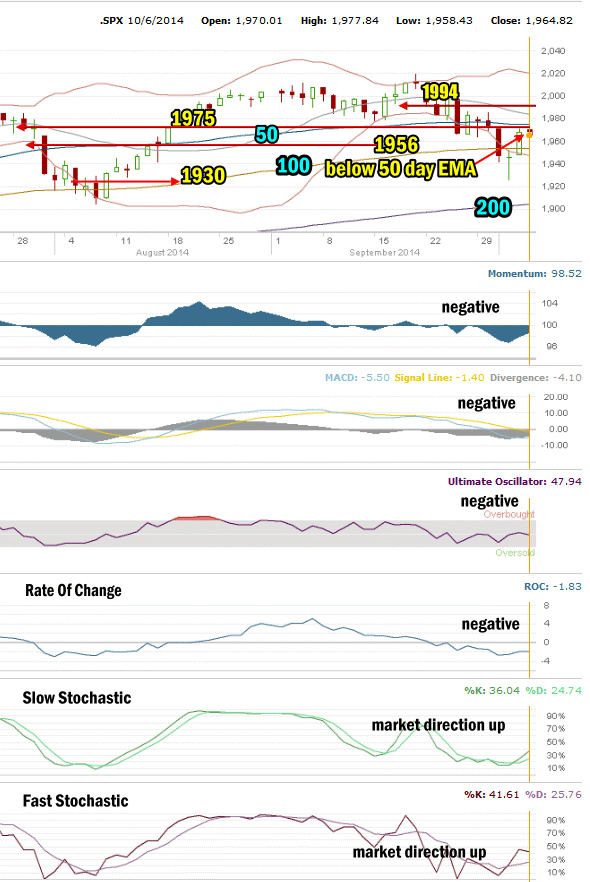Click the MACD -10.00 axis label
The image size is (590, 882).
[554, 446]
